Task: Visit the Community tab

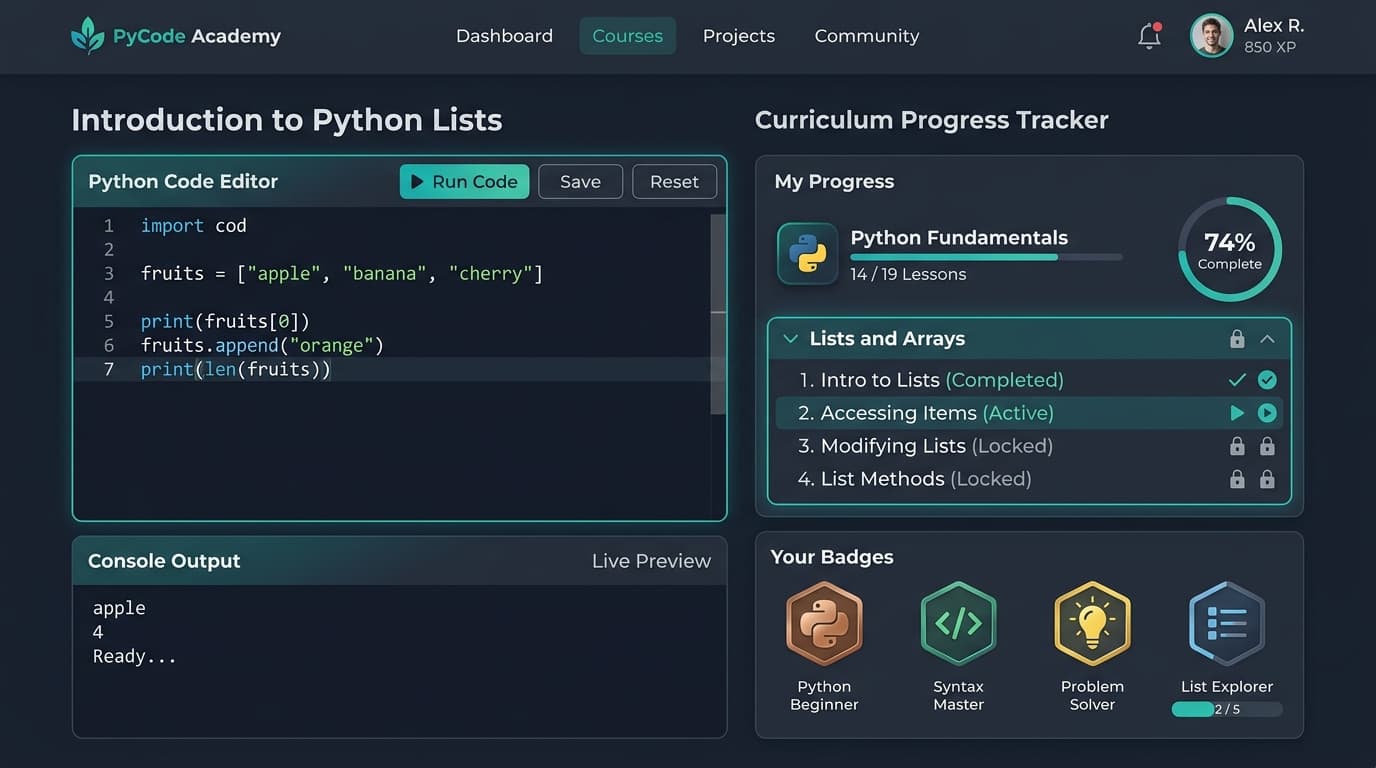Action: tap(867, 36)
